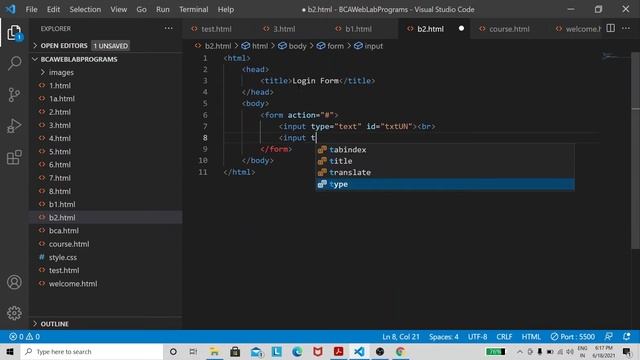Click the html breadcrumb item
Viewport: 640px width, 360px height.
[x=255, y=46]
